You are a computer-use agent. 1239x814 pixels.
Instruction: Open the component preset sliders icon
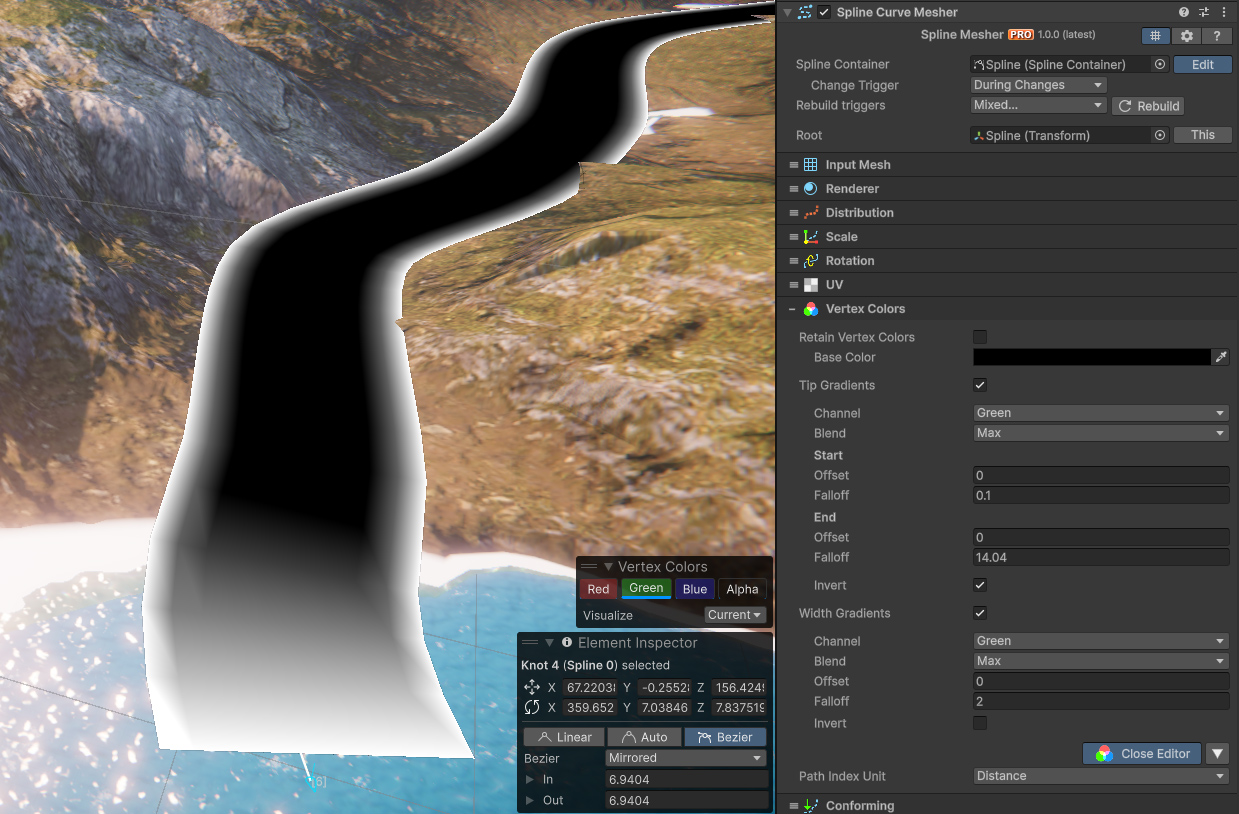[x=1204, y=12]
